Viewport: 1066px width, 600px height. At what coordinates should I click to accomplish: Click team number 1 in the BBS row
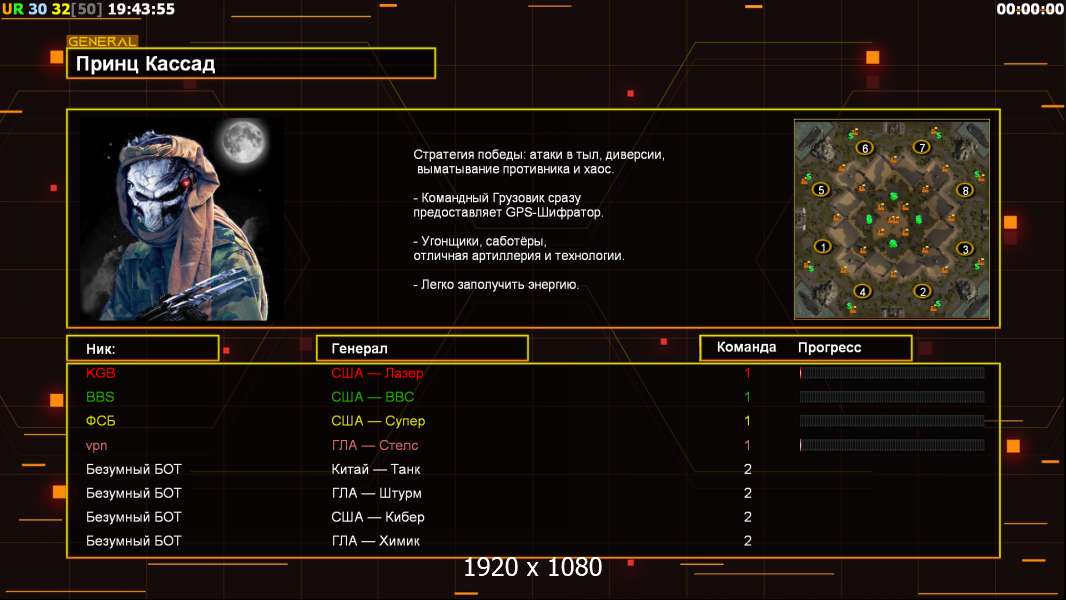coord(747,397)
